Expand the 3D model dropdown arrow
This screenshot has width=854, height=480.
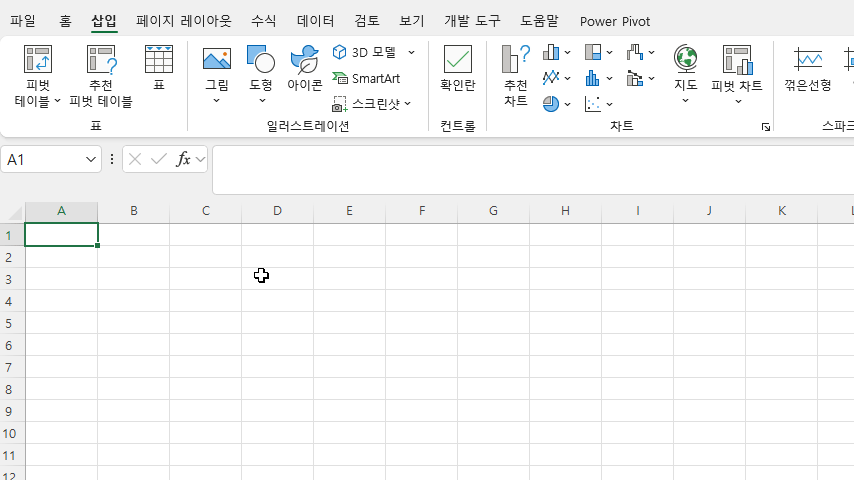click(x=411, y=52)
